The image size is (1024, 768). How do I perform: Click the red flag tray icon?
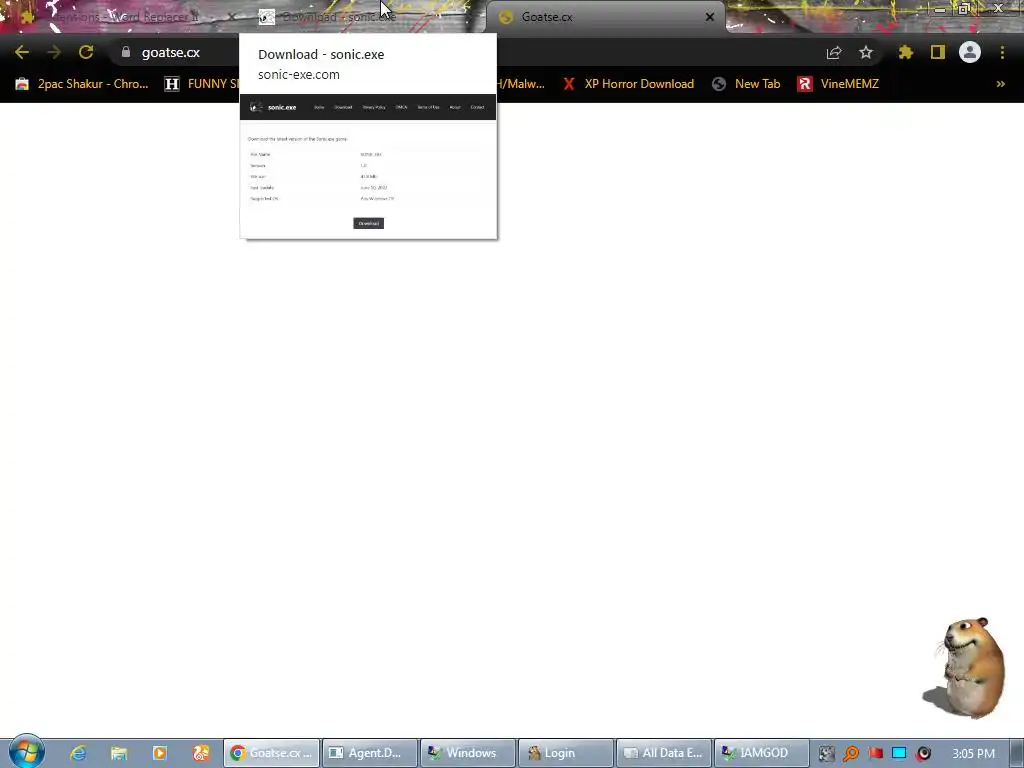[875, 754]
